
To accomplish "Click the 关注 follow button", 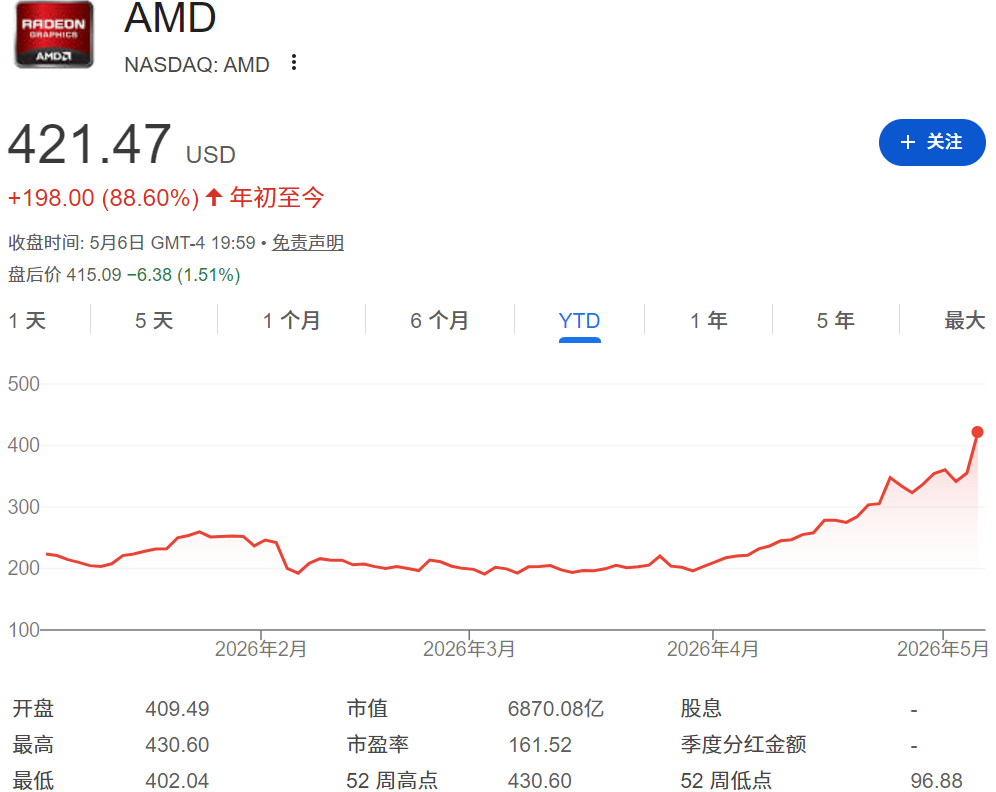I will 932,142.
